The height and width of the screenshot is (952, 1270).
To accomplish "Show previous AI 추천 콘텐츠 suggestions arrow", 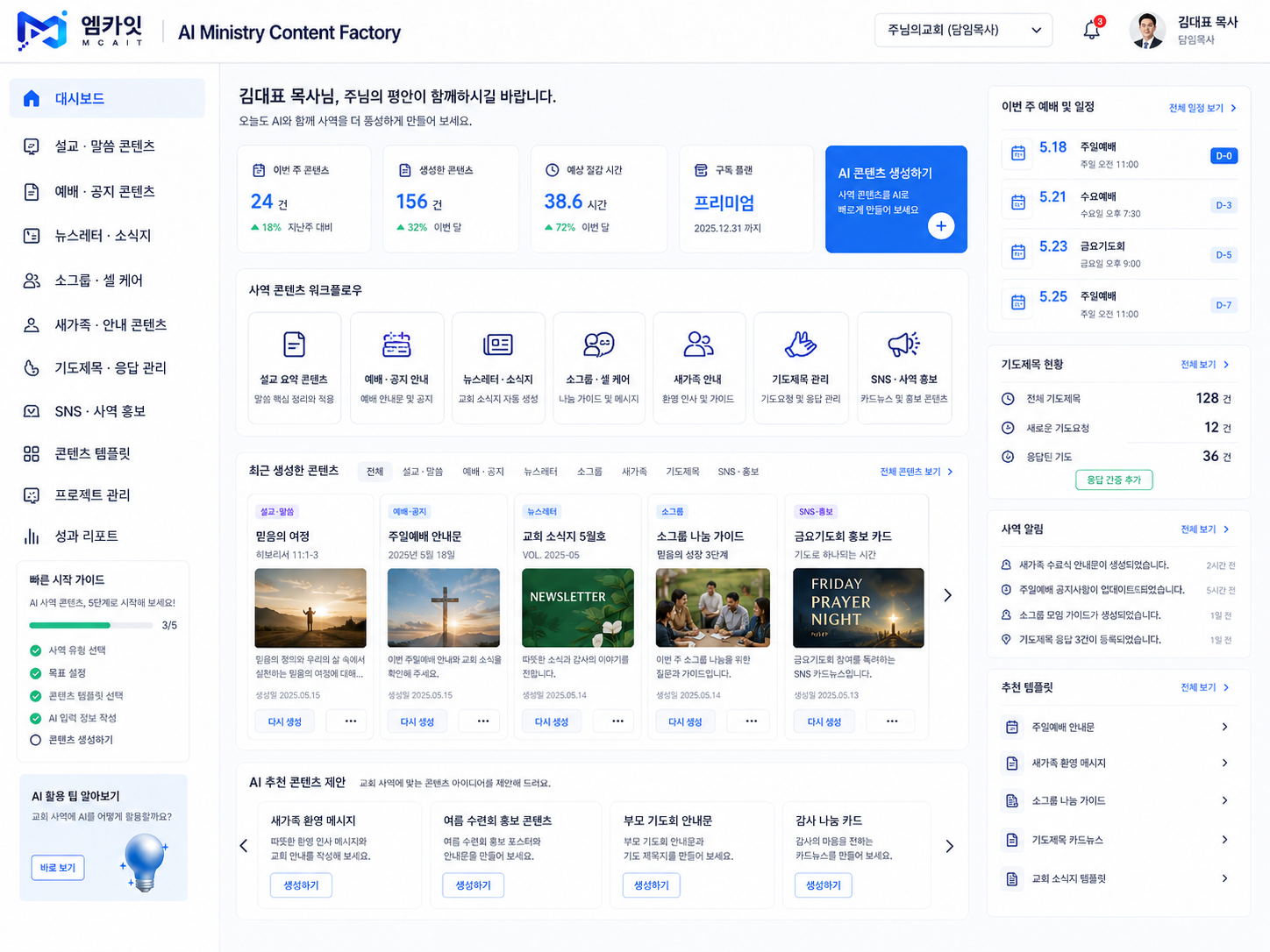I will (x=244, y=846).
